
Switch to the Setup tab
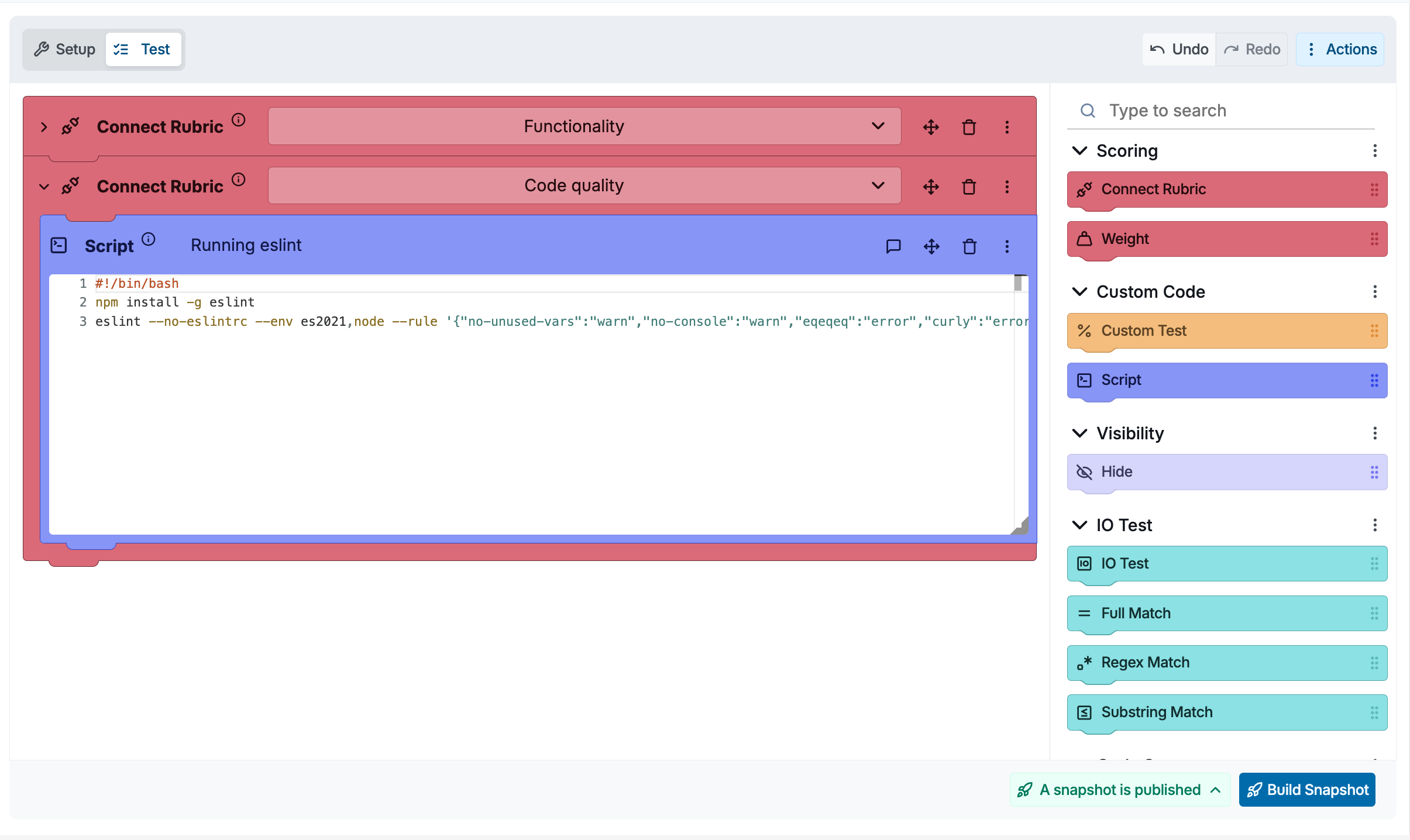[64, 49]
